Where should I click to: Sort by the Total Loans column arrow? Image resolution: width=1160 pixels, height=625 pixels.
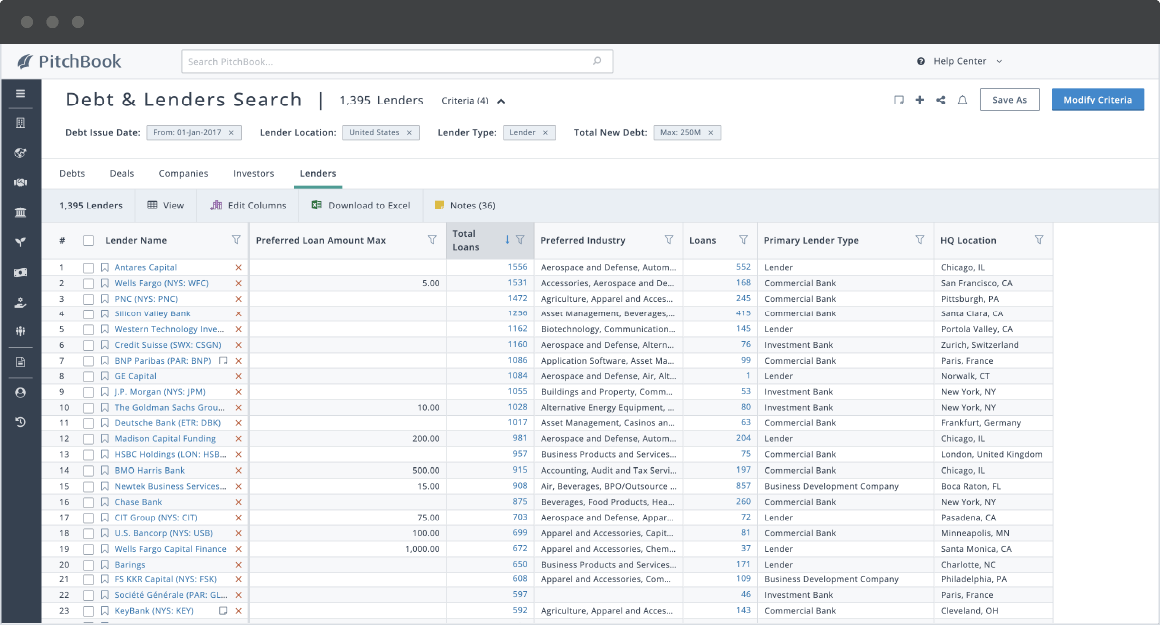pyautogui.click(x=507, y=240)
